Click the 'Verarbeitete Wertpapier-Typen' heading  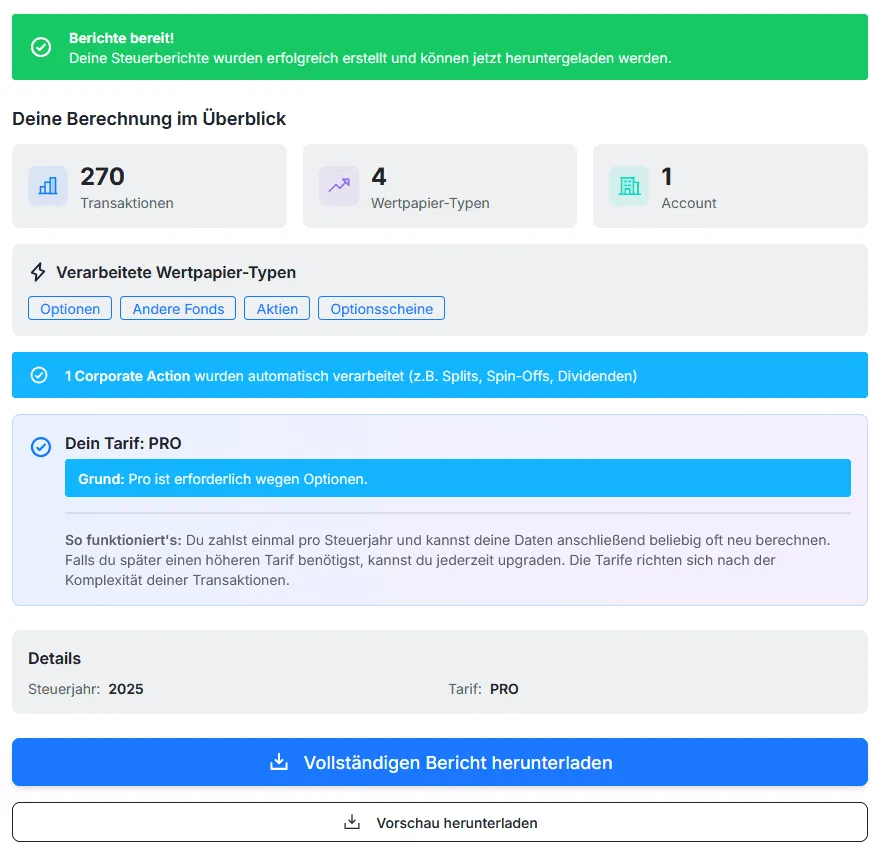coord(176,272)
